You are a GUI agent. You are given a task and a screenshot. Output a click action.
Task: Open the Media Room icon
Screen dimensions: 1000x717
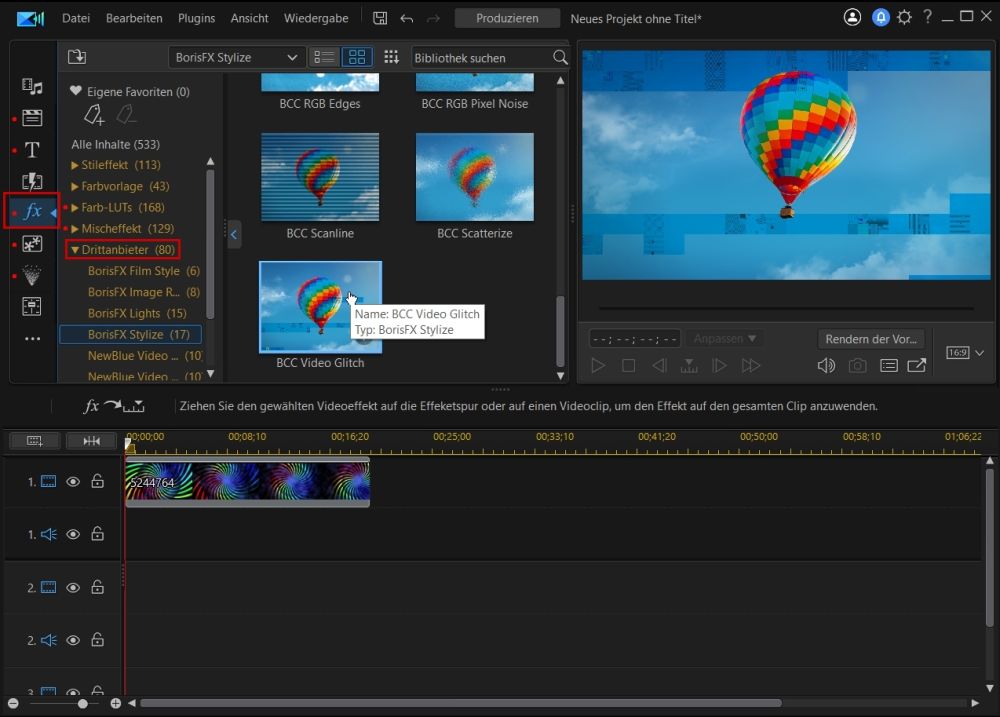(x=32, y=86)
